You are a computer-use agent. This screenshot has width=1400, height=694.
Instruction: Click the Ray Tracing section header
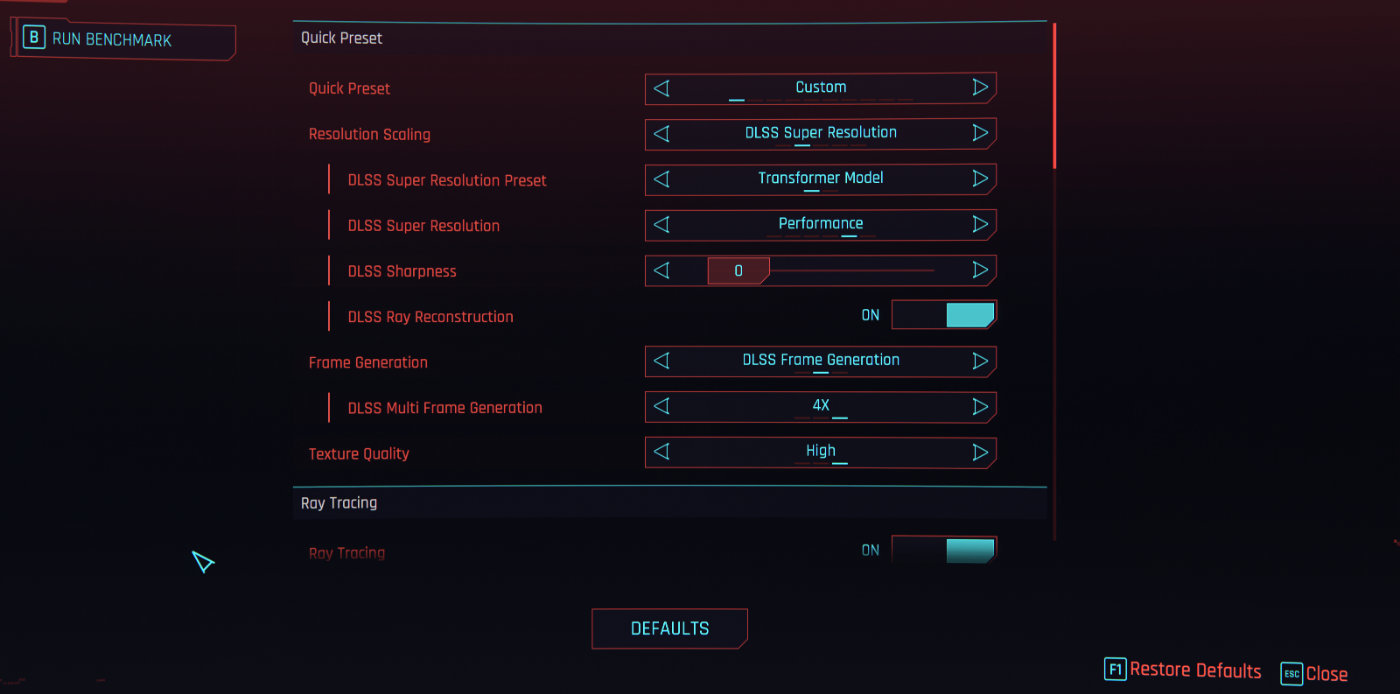(x=339, y=503)
